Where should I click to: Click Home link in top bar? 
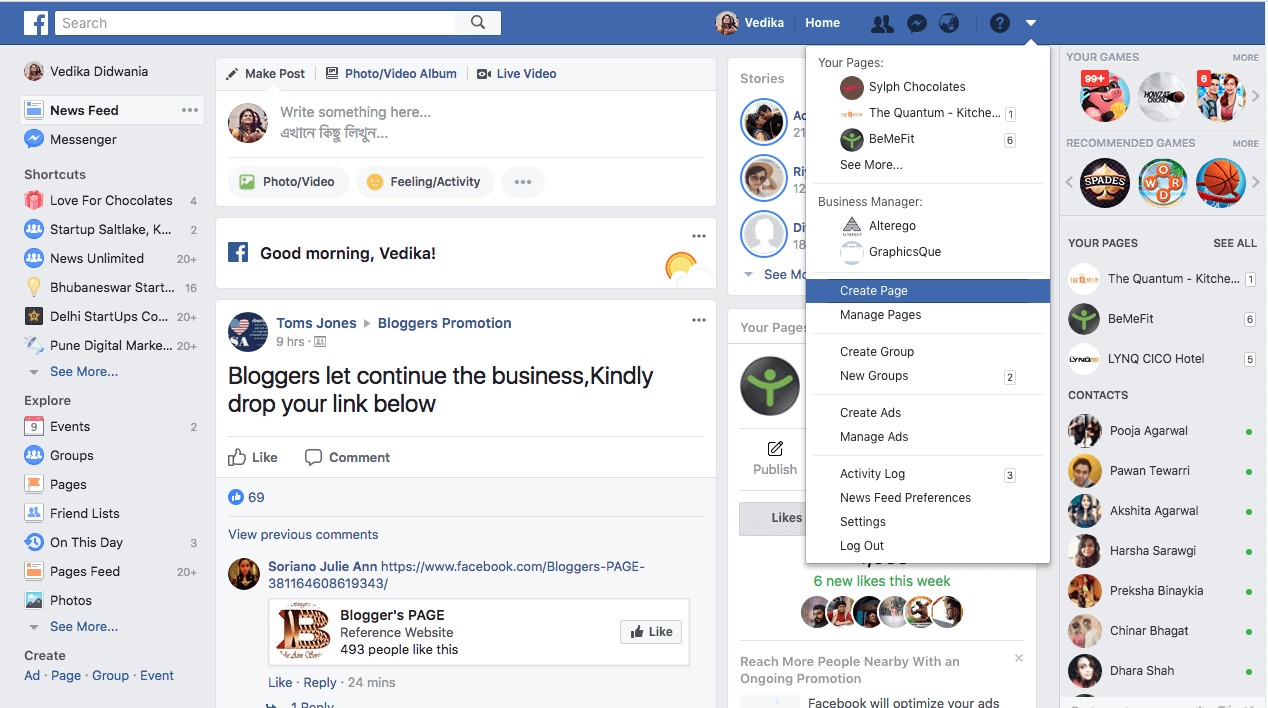pos(823,23)
